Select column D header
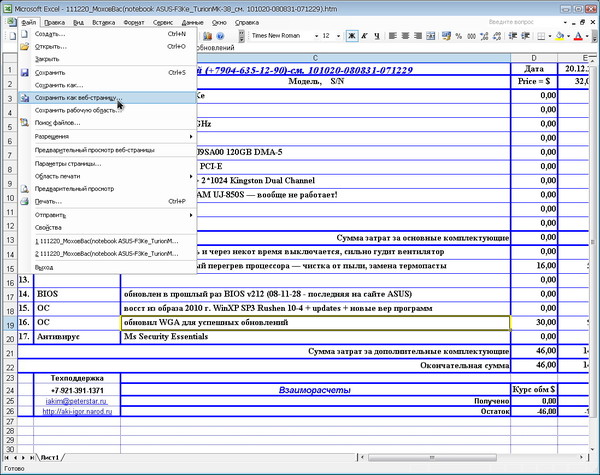The image size is (600, 475). (534, 58)
